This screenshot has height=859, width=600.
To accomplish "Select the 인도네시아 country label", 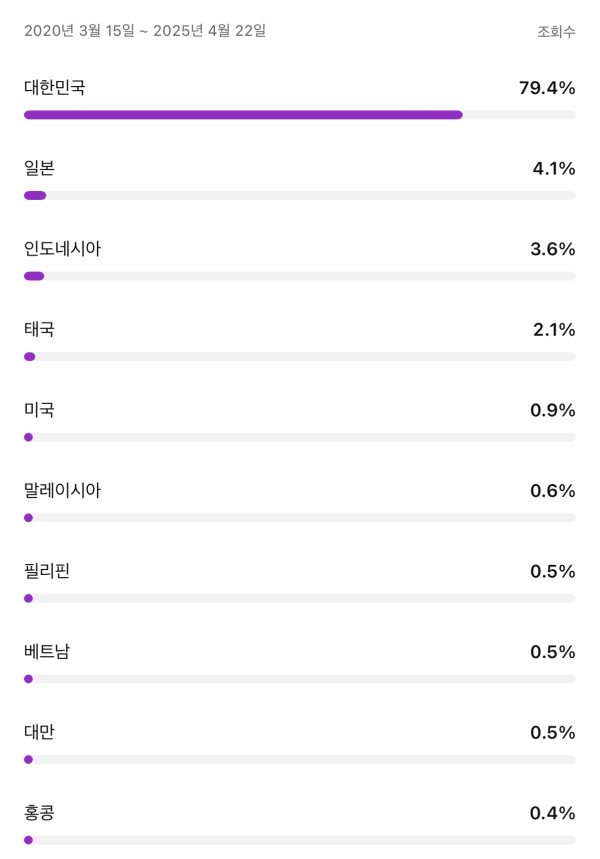I will click(62, 249).
